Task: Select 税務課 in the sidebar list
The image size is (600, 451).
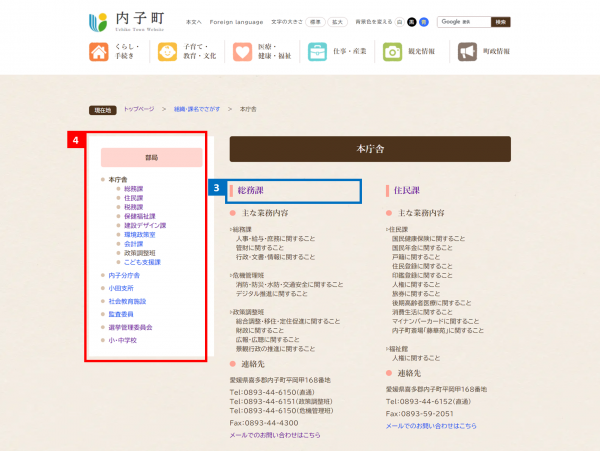Action: tap(134, 207)
